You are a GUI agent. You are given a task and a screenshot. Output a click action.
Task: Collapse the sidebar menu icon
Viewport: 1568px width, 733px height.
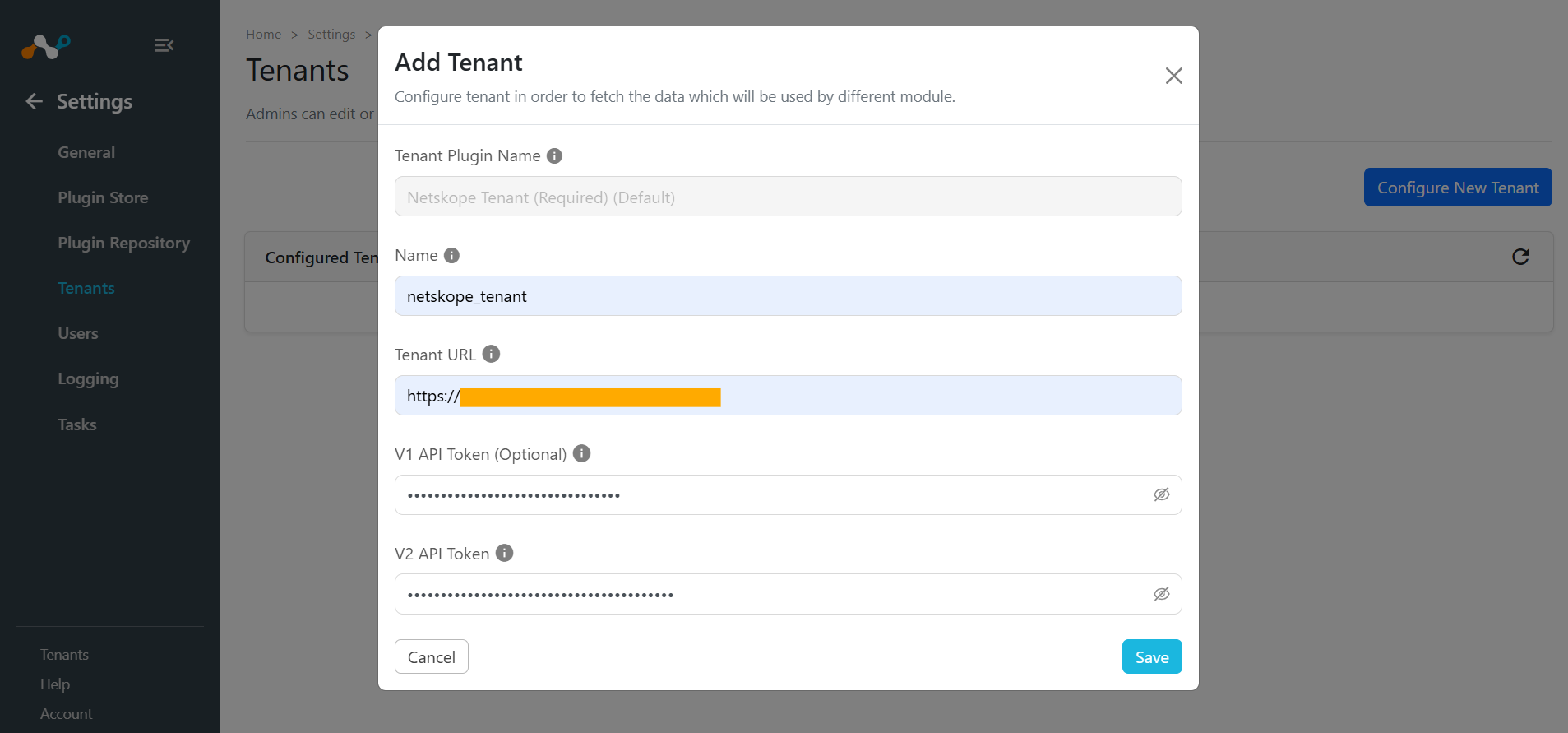tap(164, 45)
